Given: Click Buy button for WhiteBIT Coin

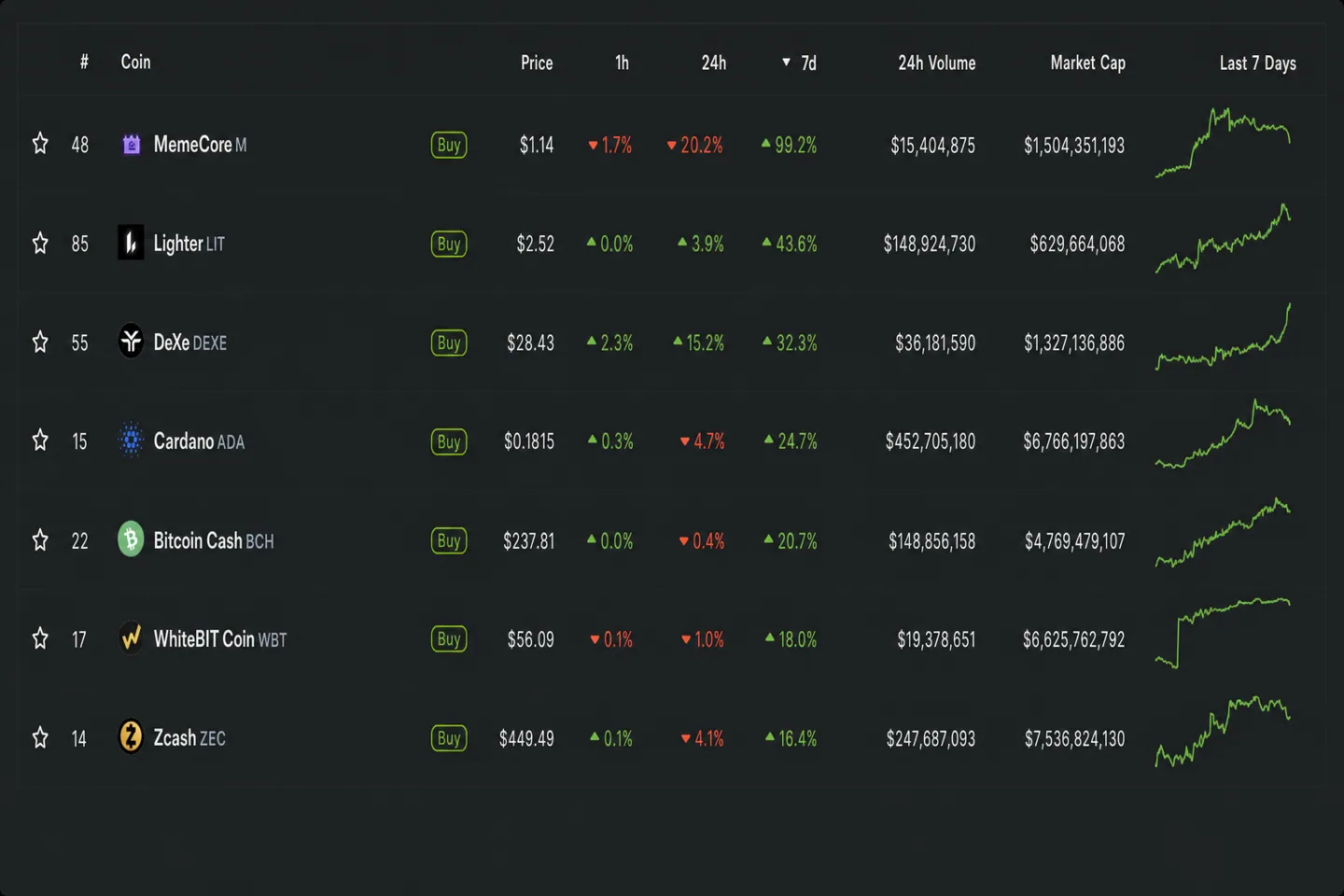Looking at the screenshot, I should click(x=449, y=639).
